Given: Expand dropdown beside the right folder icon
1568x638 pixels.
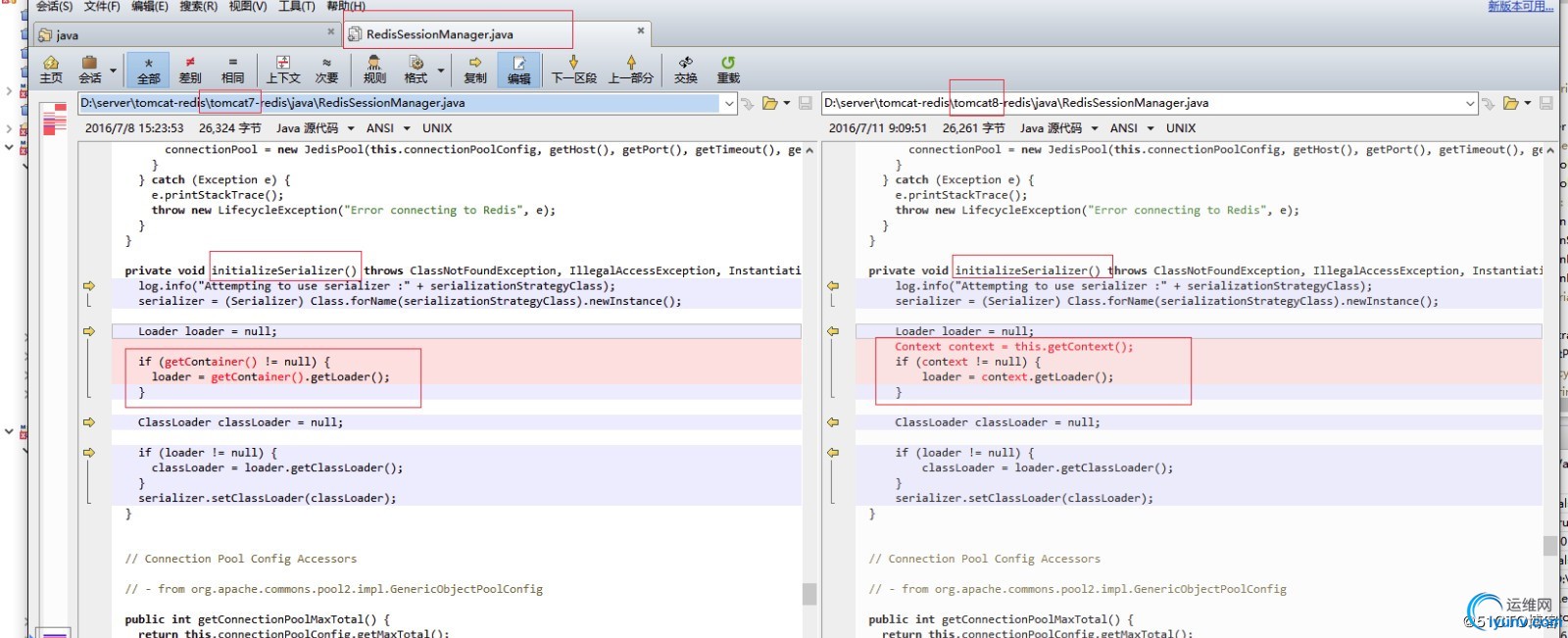Looking at the screenshot, I should pyautogui.click(x=1527, y=103).
